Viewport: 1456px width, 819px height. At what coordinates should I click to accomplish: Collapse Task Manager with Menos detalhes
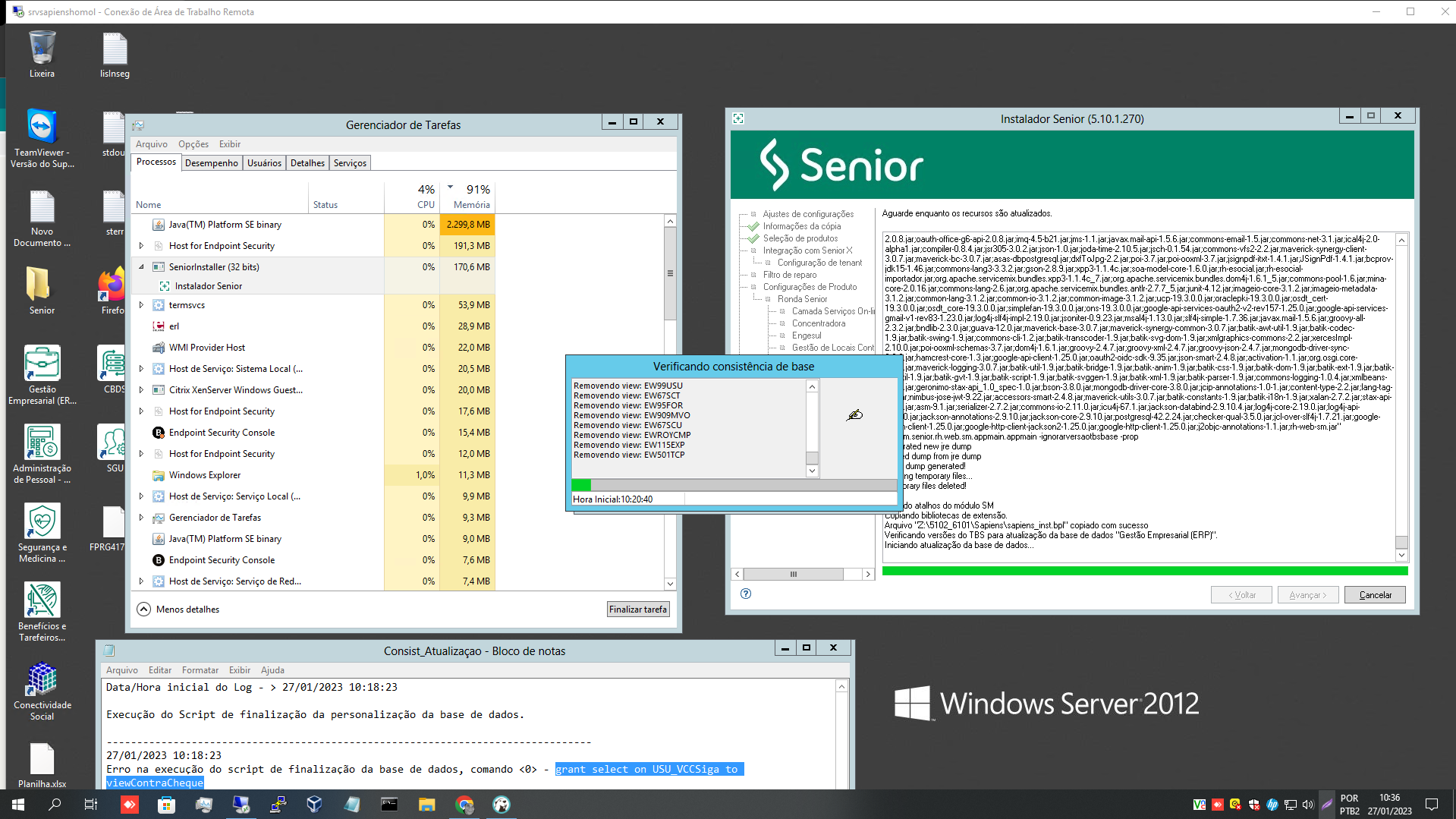178,610
